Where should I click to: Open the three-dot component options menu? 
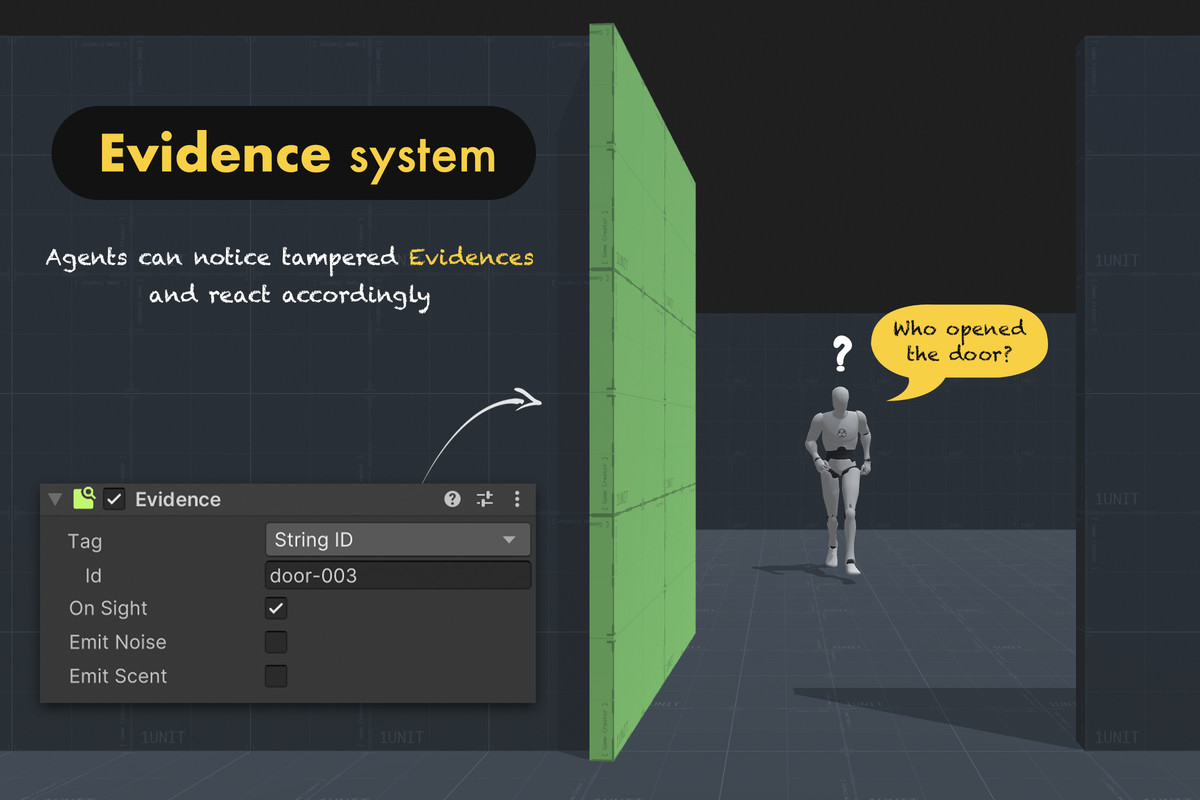[x=517, y=499]
